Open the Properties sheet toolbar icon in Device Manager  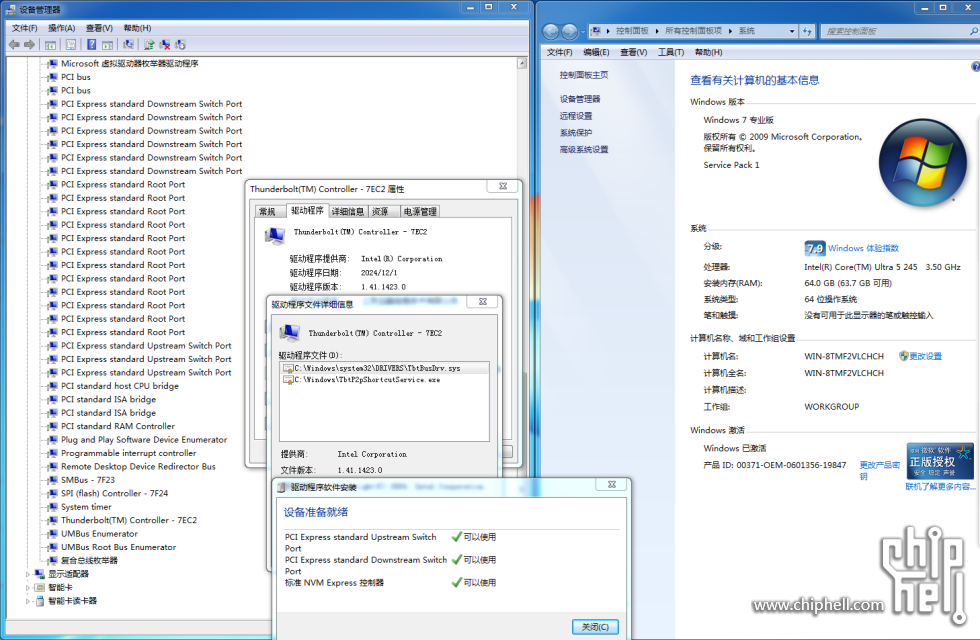tap(71, 44)
